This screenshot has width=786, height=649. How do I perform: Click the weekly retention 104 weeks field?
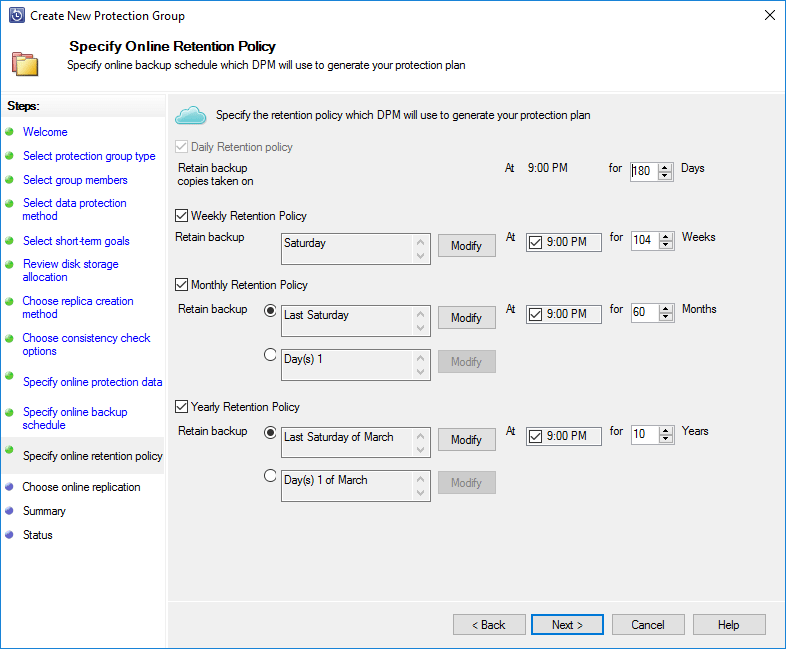coord(645,241)
